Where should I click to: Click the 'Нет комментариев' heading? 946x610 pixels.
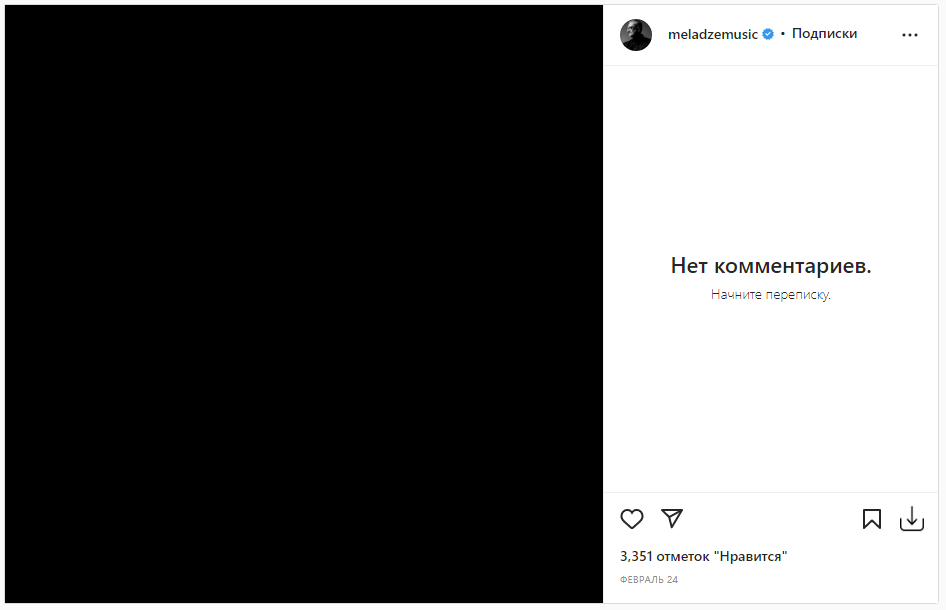[x=771, y=266]
